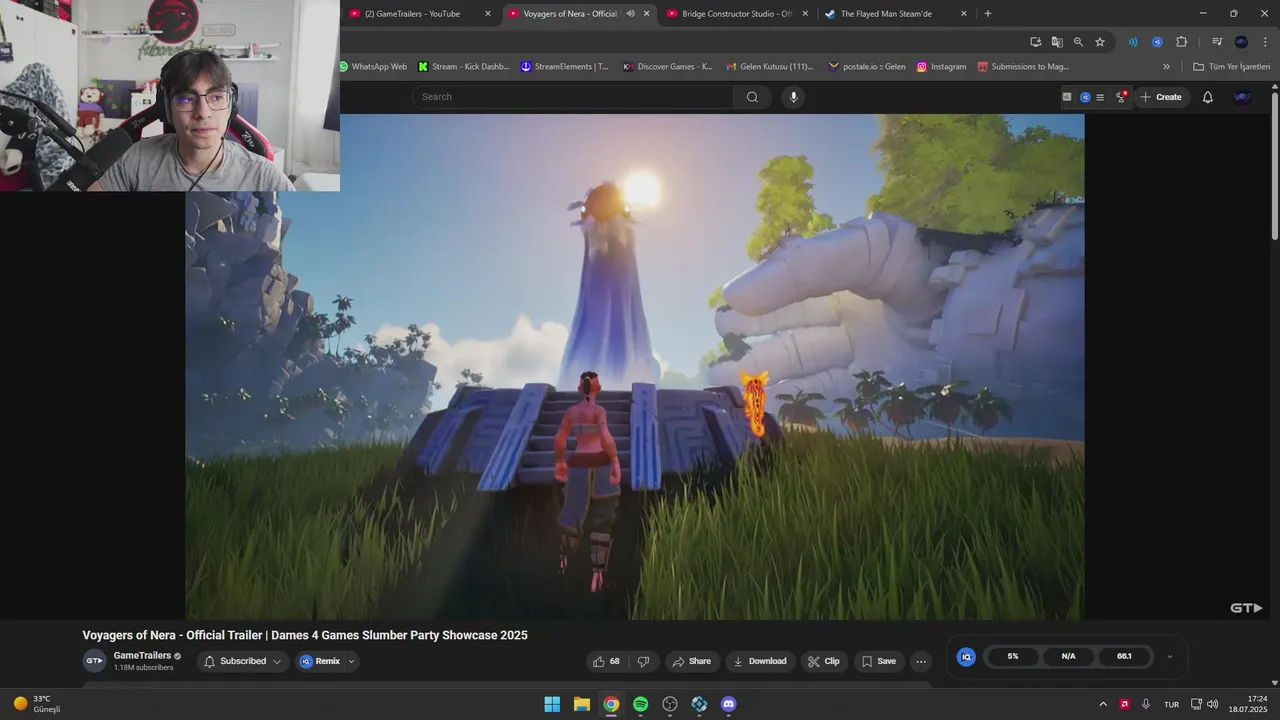The width and height of the screenshot is (1280, 720).
Task: Open Discord from the taskbar
Action: pos(729,704)
